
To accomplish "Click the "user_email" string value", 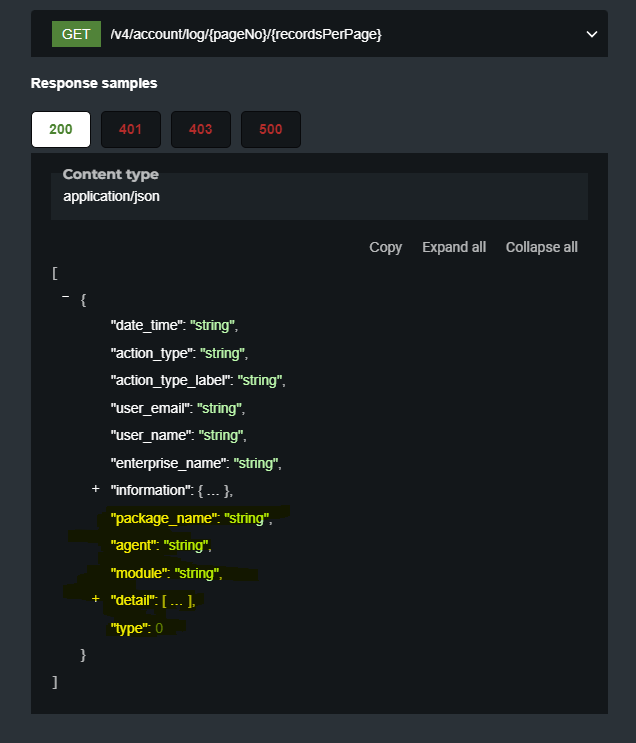I will (x=220, y=408).
